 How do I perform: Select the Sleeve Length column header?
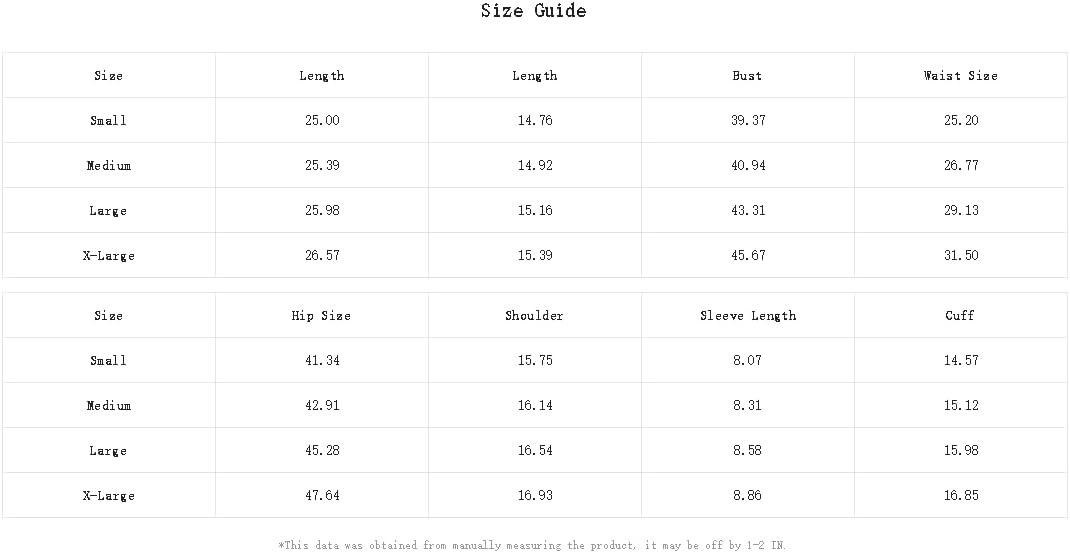point(748,316)
